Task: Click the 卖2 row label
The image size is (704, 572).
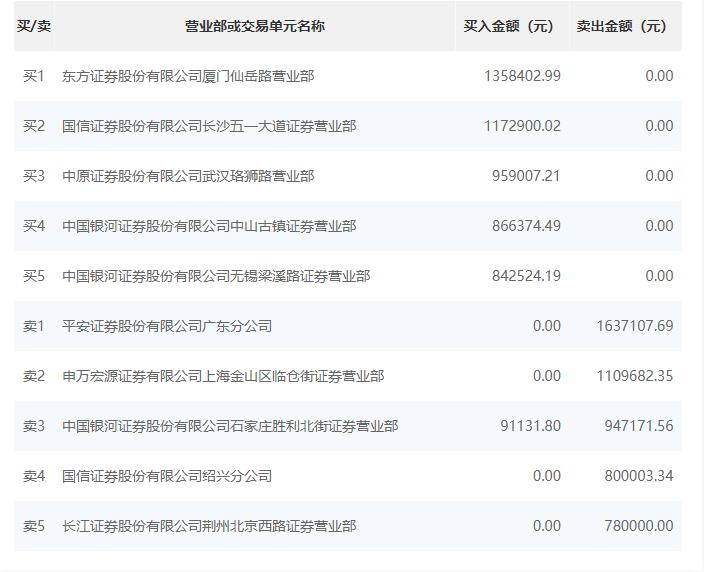Action: coord(34,375)
